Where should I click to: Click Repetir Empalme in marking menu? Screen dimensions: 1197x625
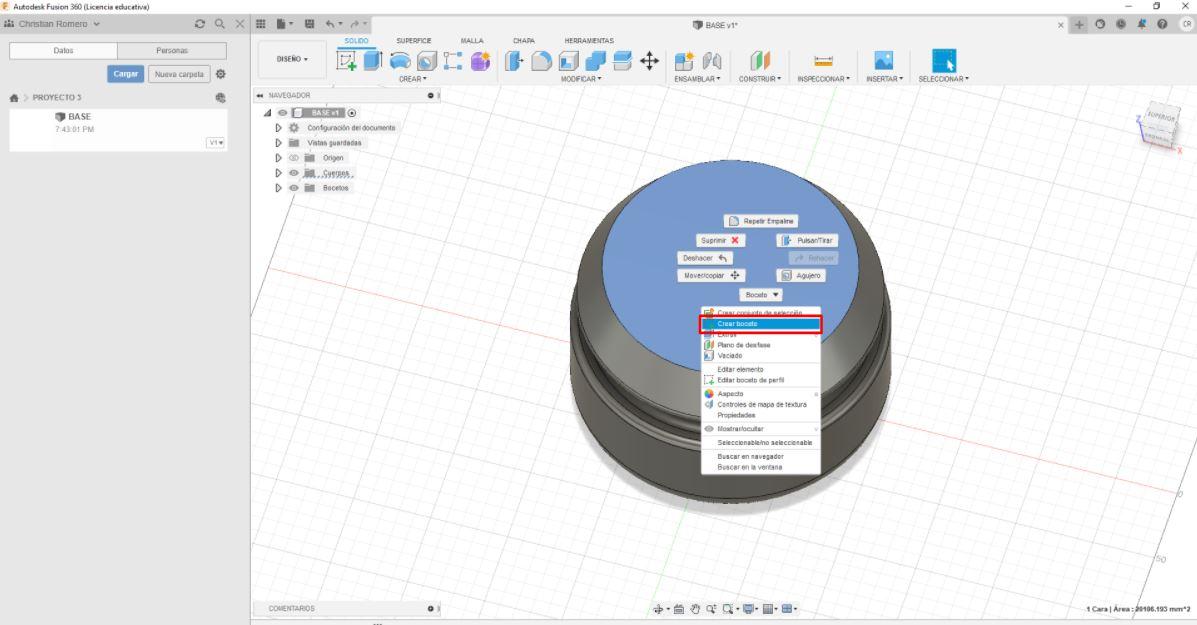(761, 221)
